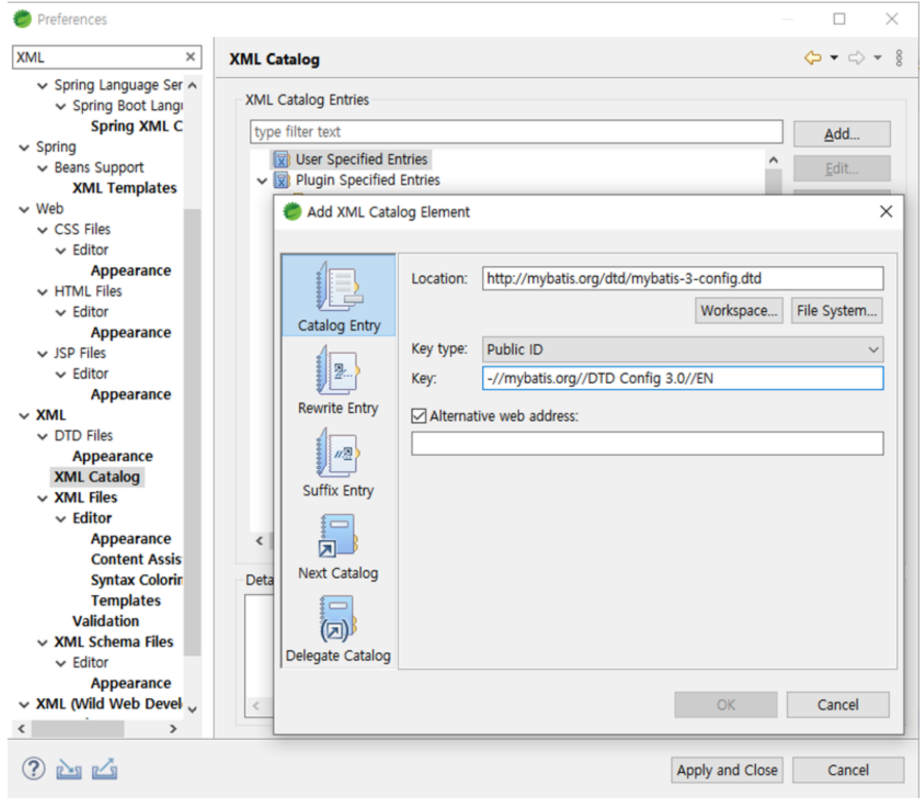This screenshot has width=921, height=802.
Task: Select Validation in preferences tree
Action: [106, 621]
